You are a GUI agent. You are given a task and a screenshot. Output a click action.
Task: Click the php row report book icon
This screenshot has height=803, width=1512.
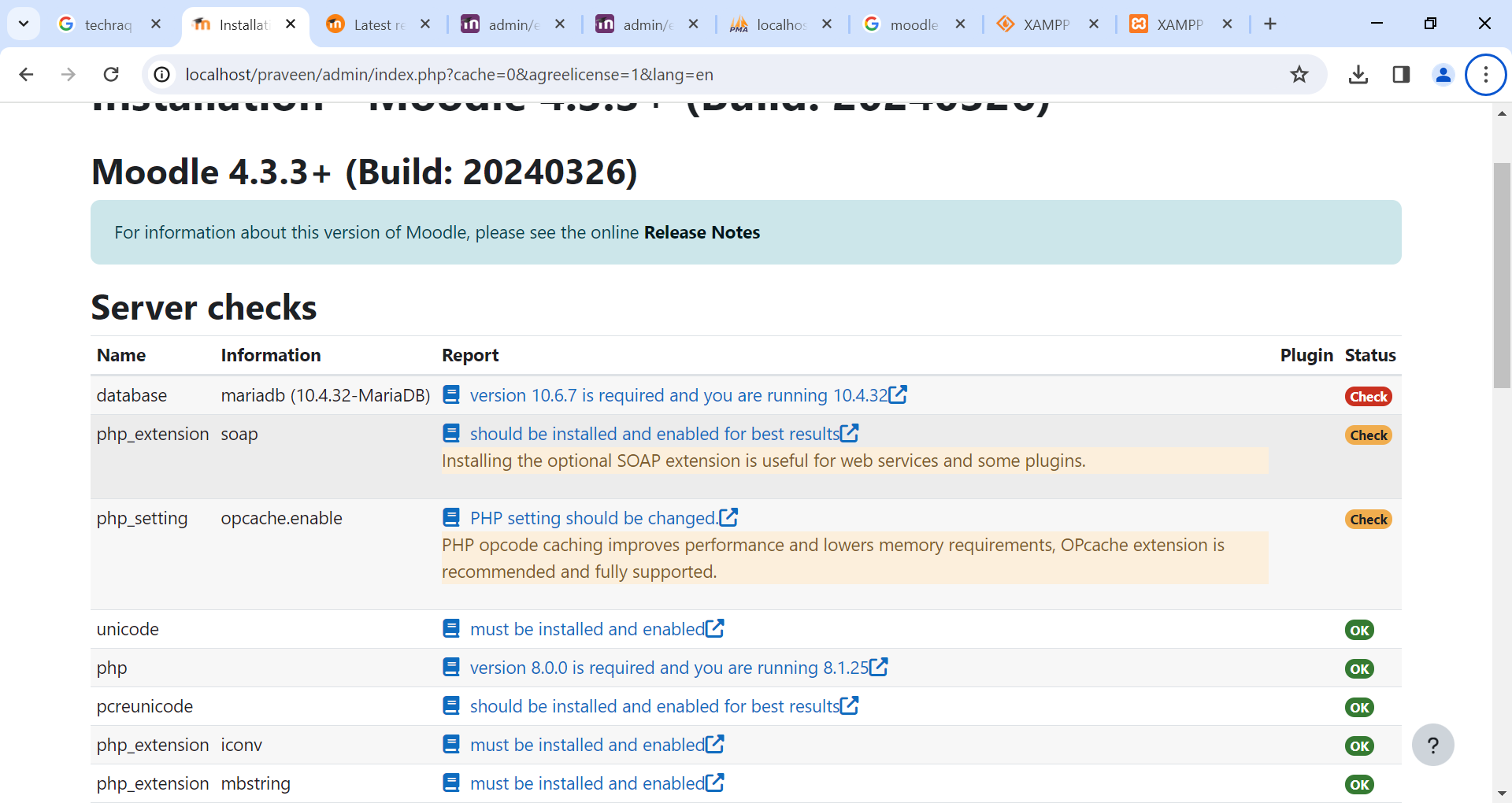coord(451,667)
